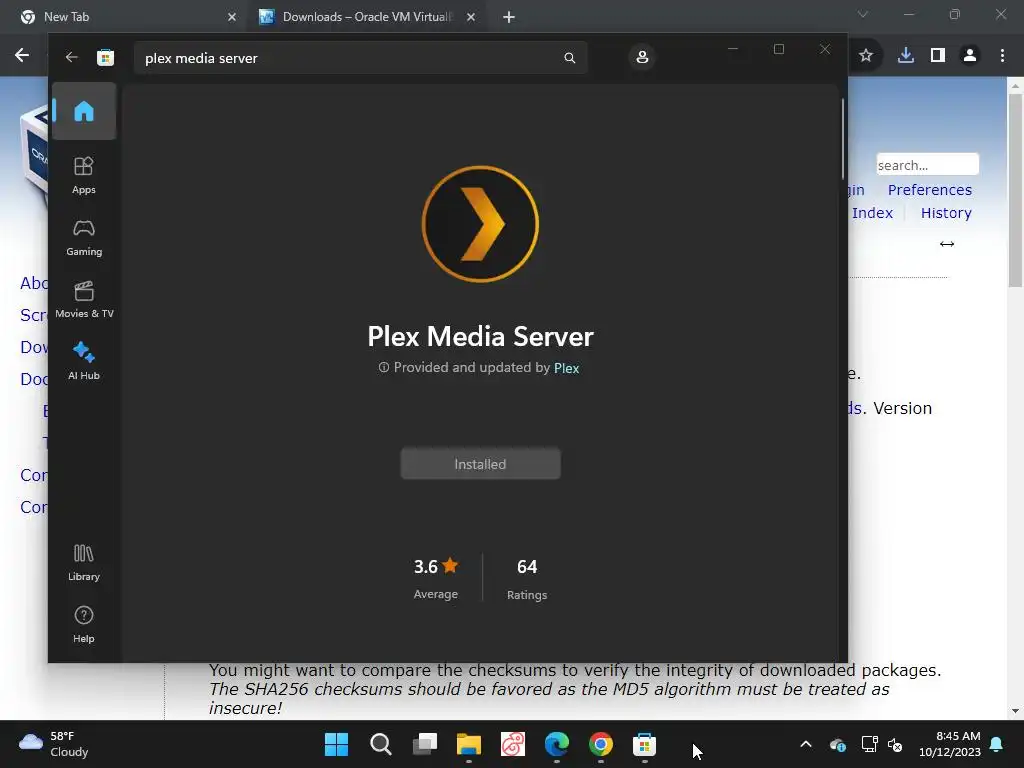Open AI Hub in the Store sidebar
The image size is (1024, 768).
pyautogui.click(x=84, y=361)
